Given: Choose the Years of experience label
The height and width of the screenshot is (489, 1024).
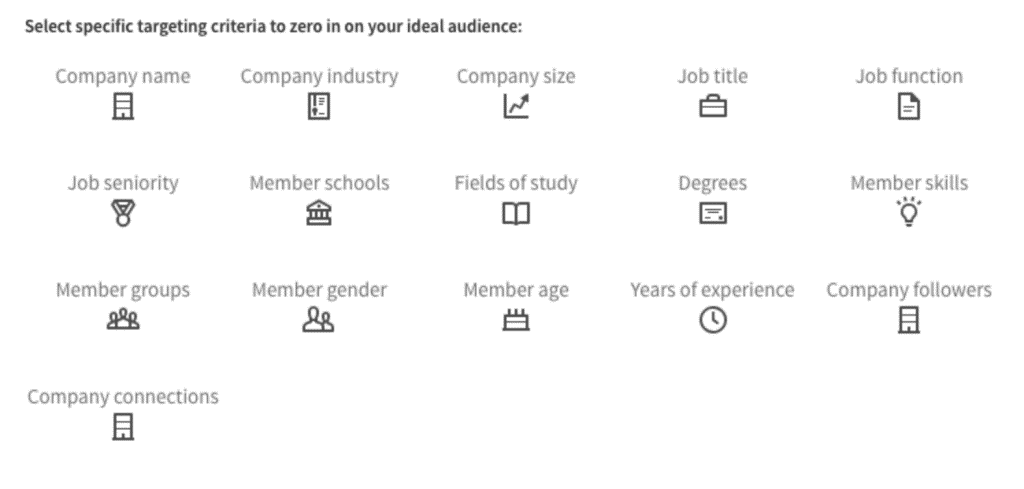Looking at the screenshot, I should click(x=712, y=290).
